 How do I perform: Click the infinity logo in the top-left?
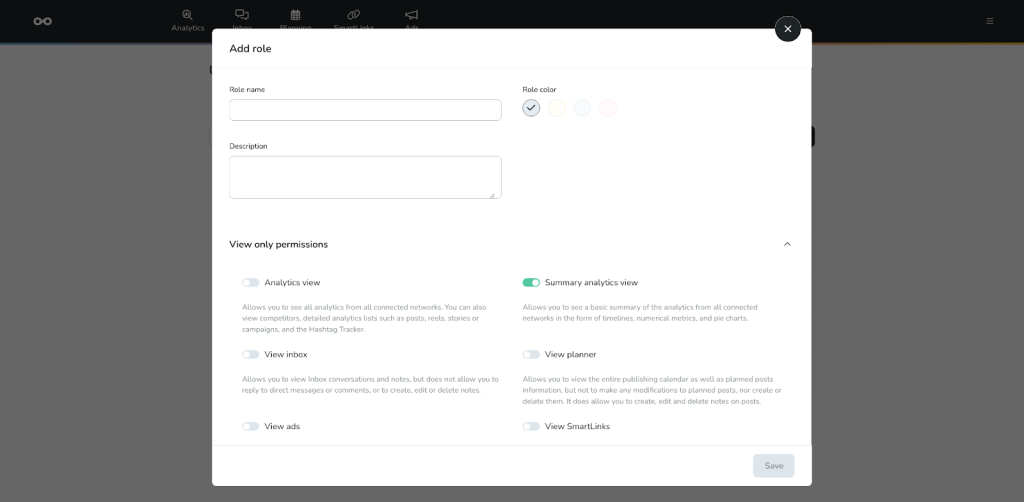[42, 21]
